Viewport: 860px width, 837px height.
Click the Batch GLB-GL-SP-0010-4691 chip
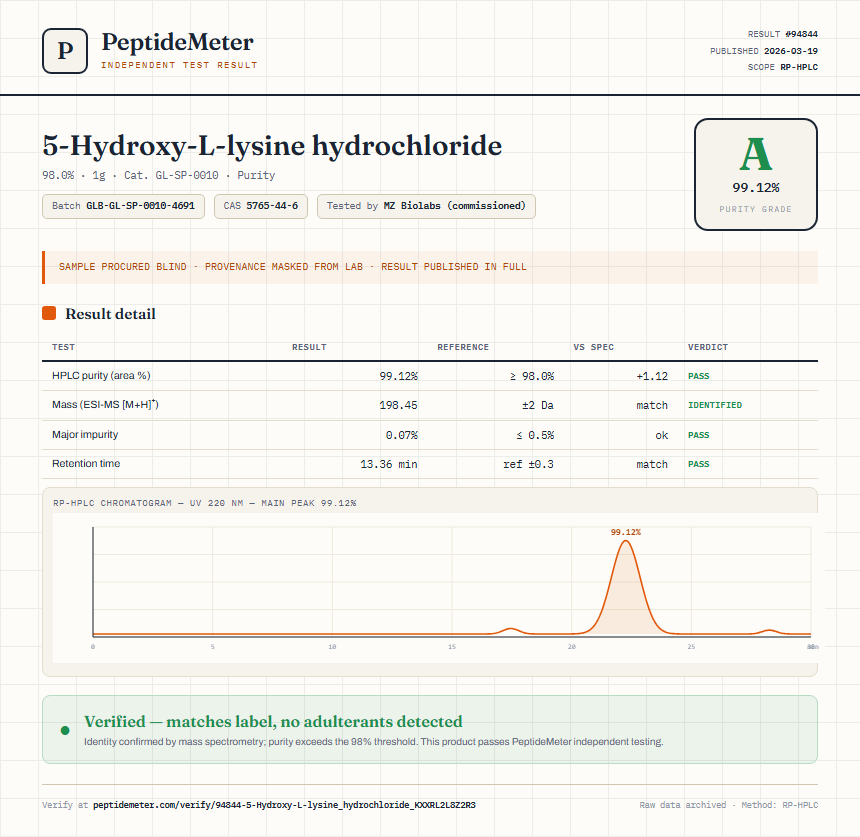coord(123,206)
